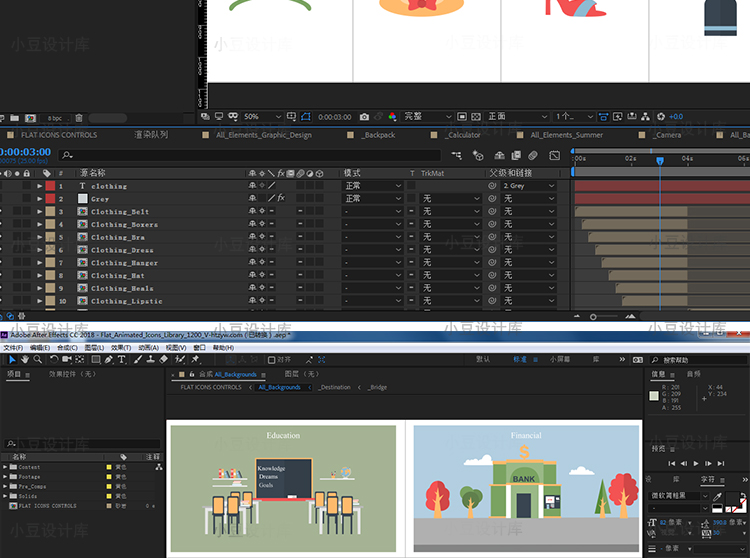Image resolution: width=750 pixels, height=558 pixels.
Task: Toggle the Snapping 对齐 checkbox
Action: [272, 360]
